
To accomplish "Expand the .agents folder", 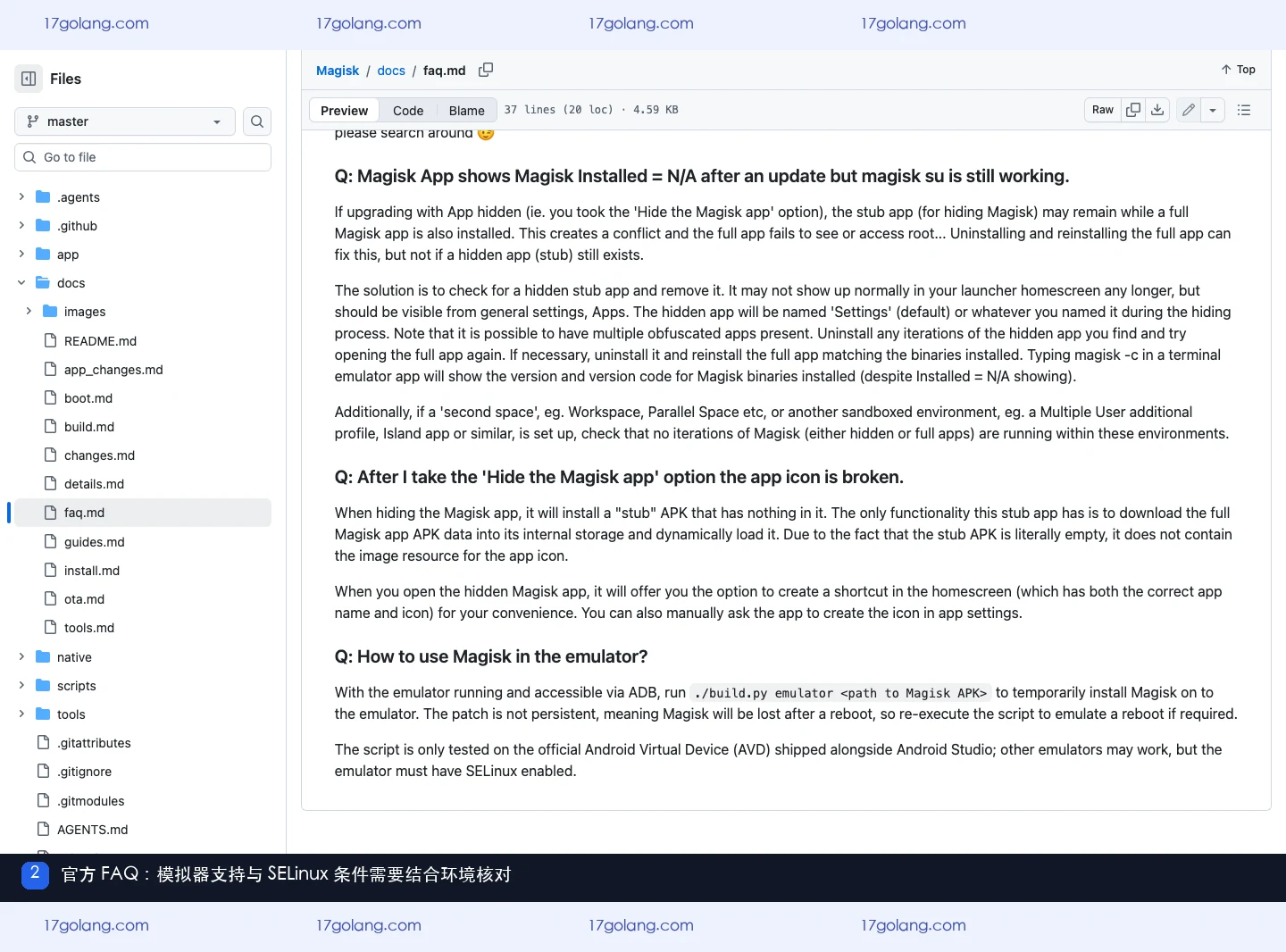I will coord(21,196).
